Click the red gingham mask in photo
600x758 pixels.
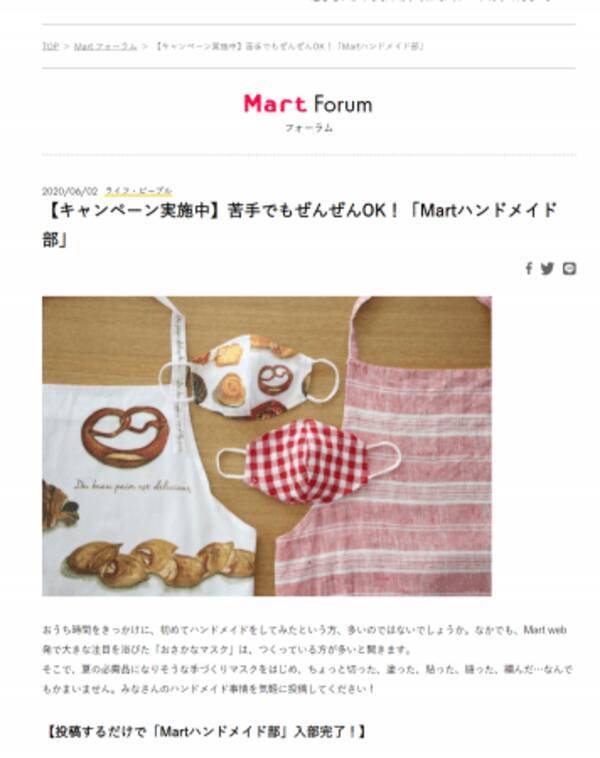[308, 462]
